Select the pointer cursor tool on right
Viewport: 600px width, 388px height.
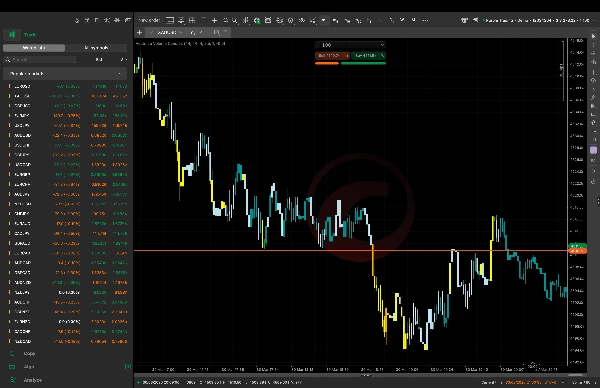click(593, 36)
